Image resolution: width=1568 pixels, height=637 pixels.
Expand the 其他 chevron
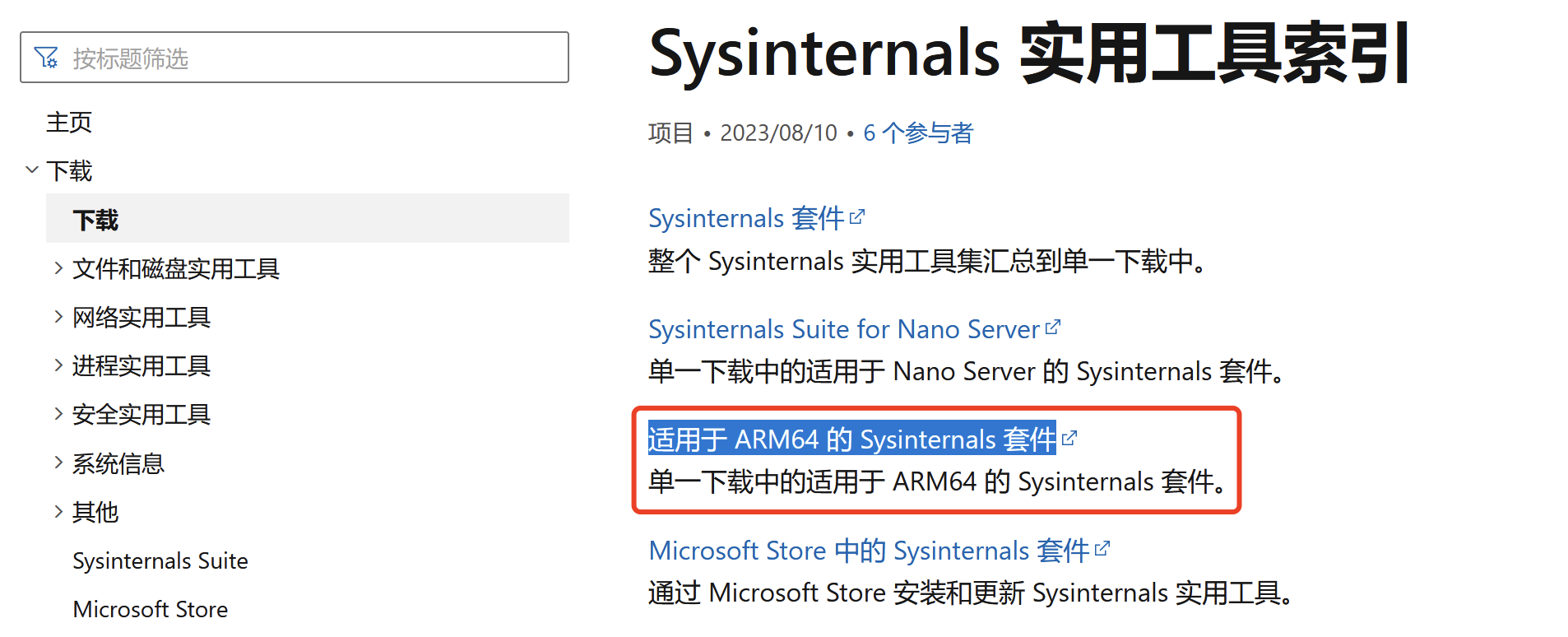coord(58,512)
